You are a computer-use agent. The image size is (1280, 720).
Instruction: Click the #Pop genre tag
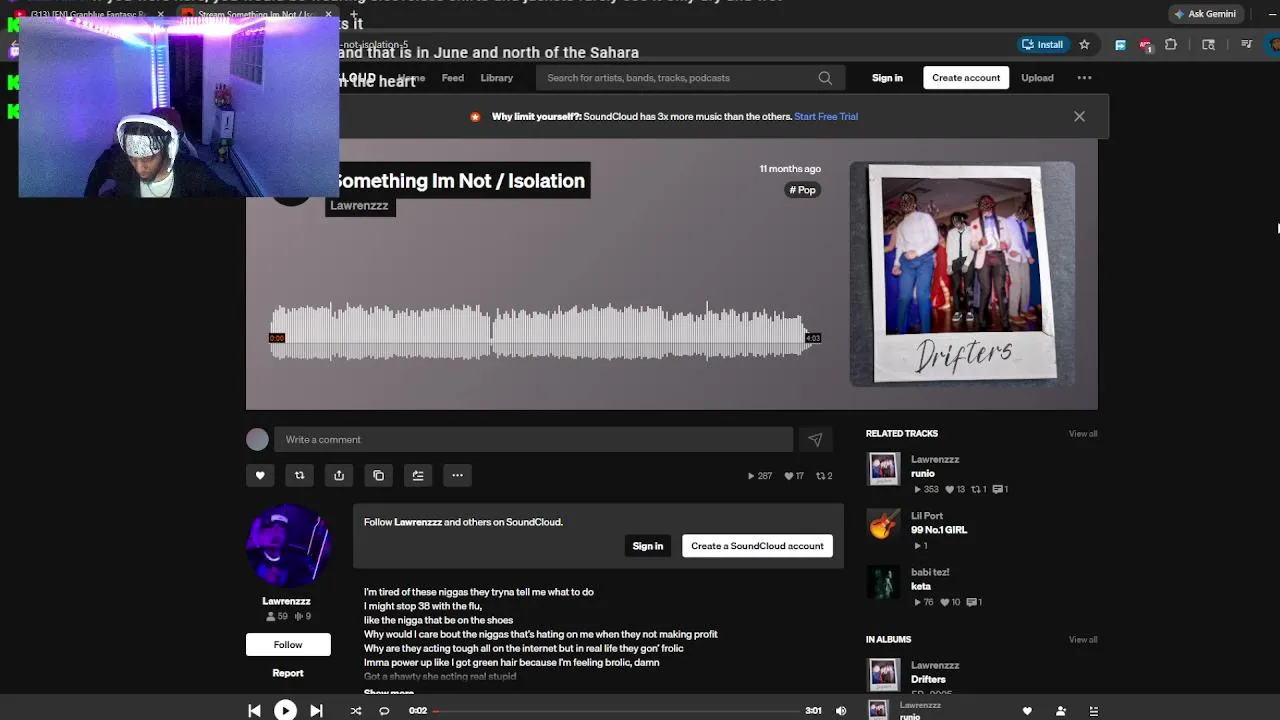[803, 190]
